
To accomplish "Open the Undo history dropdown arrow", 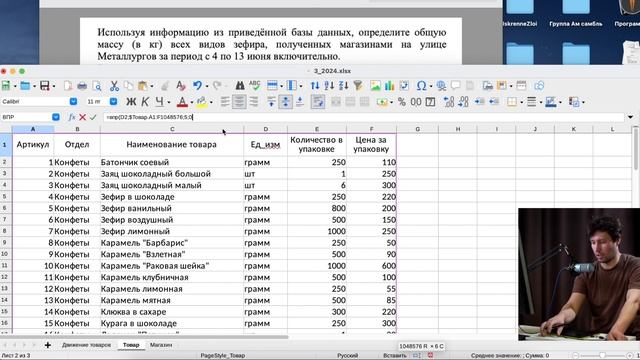I will point(207,86).
